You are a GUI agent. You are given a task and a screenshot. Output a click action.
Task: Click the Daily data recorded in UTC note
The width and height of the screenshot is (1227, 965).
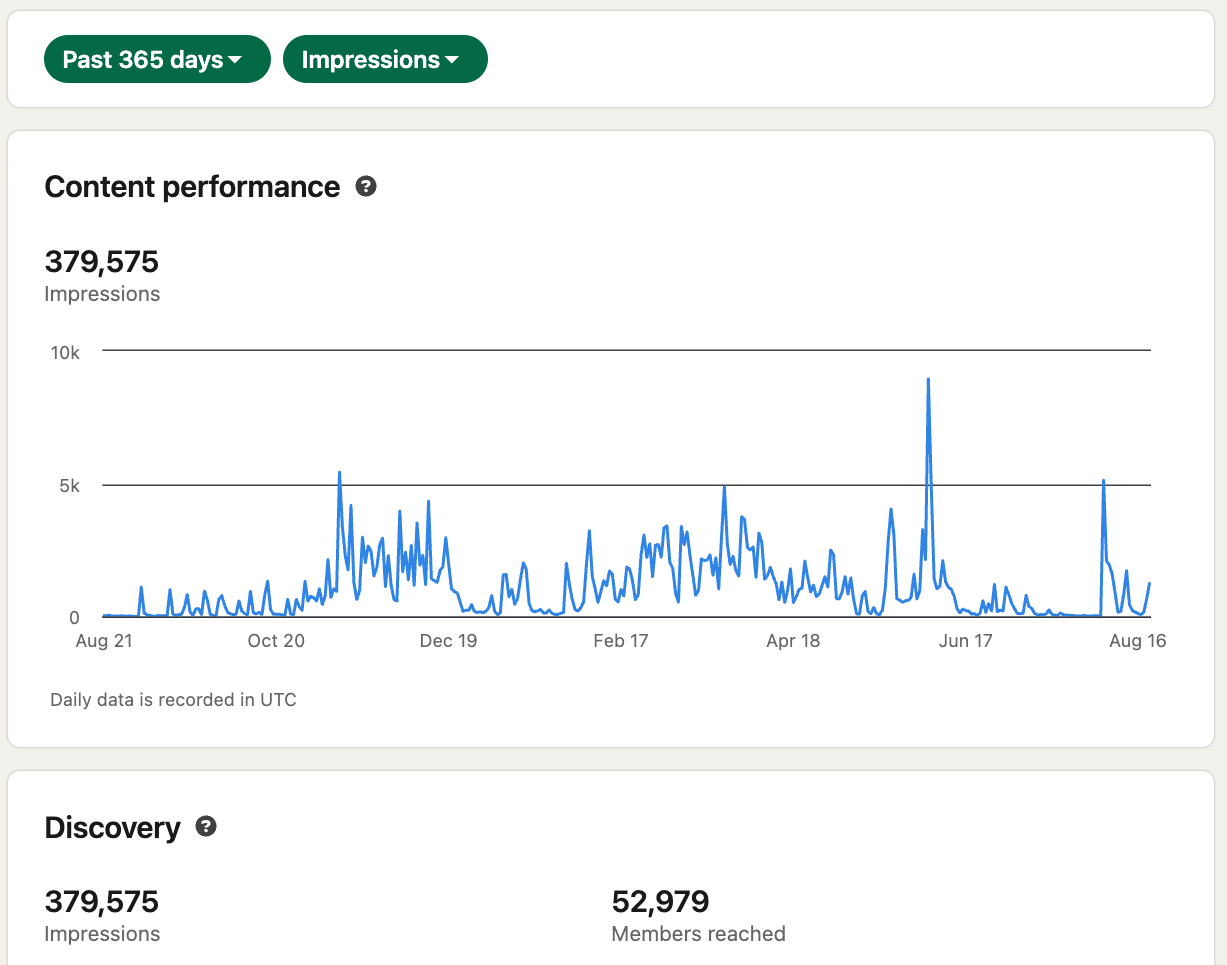tap(173, 700)
